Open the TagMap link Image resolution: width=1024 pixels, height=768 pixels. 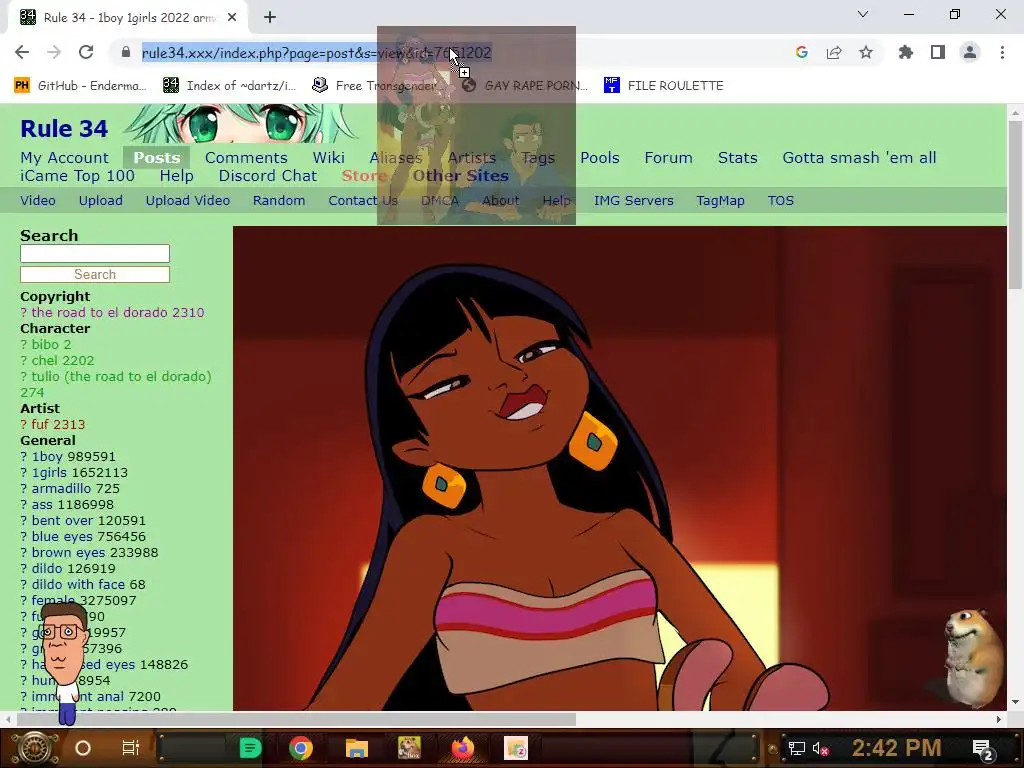point(720,200)
